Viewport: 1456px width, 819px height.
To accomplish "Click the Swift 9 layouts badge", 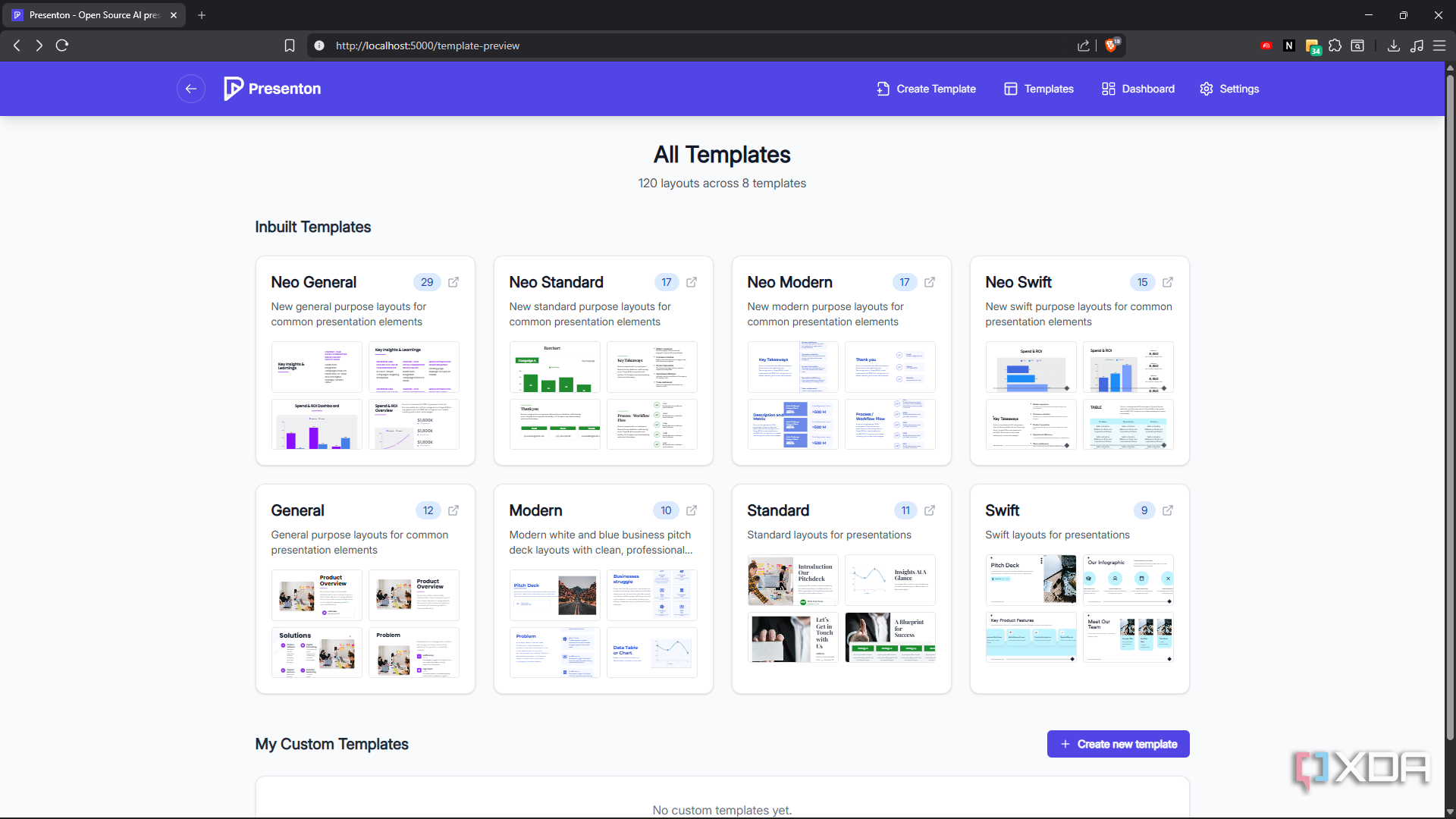I will click(x=1144, y=510).
